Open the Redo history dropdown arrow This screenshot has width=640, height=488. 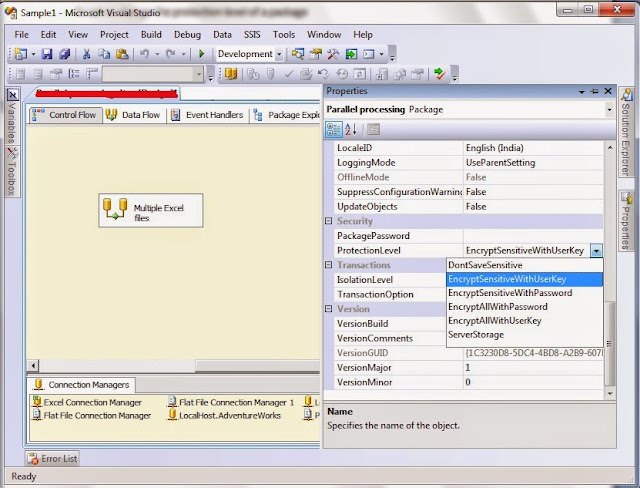[x=184, y=54]
